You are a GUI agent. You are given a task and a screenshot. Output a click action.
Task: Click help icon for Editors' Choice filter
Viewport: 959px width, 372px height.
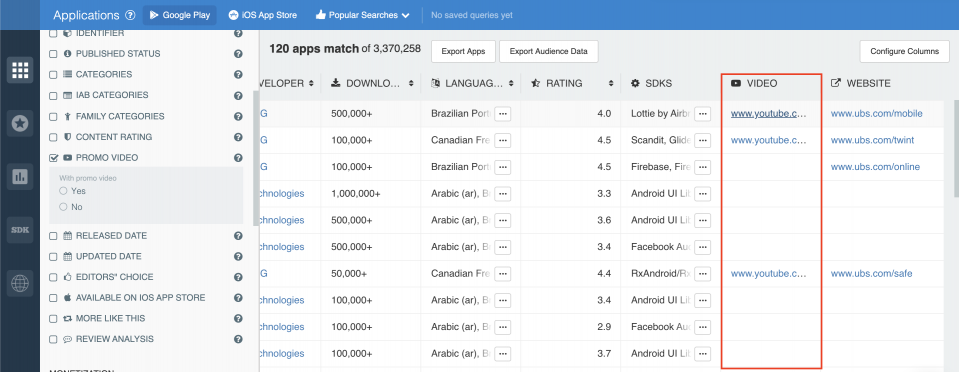click(x=239, y=277)
